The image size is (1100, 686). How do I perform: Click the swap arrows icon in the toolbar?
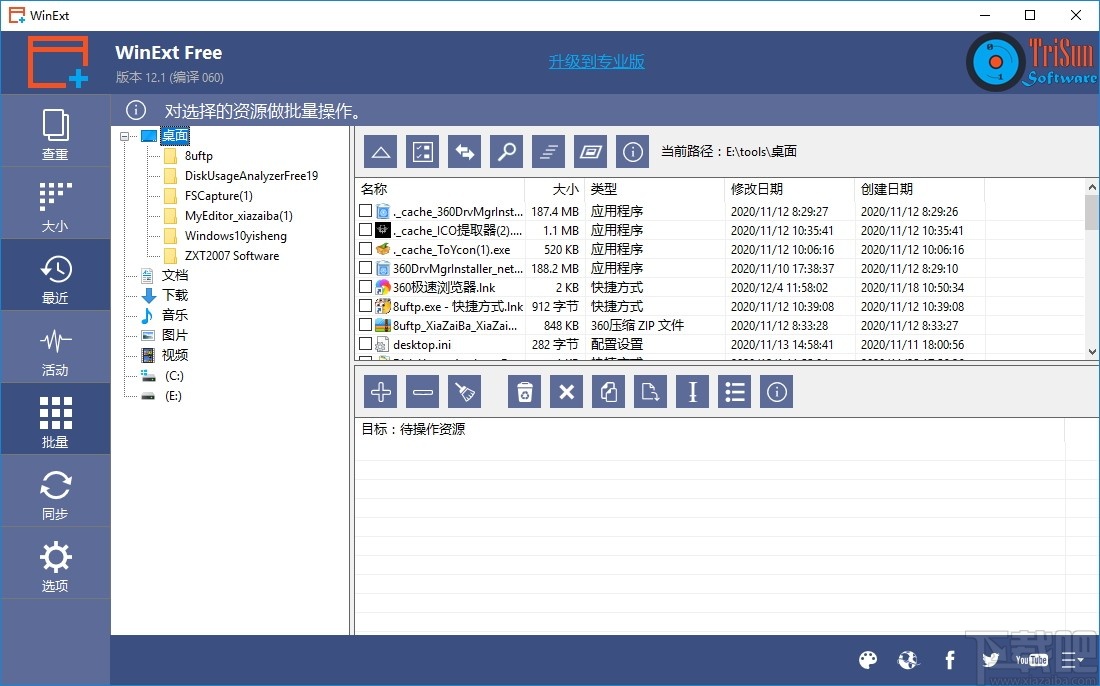click(464, 151)
